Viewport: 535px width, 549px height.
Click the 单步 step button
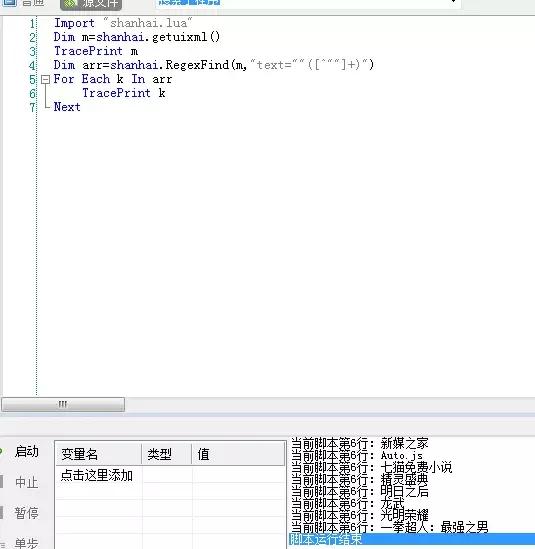(x=27, y=542)
